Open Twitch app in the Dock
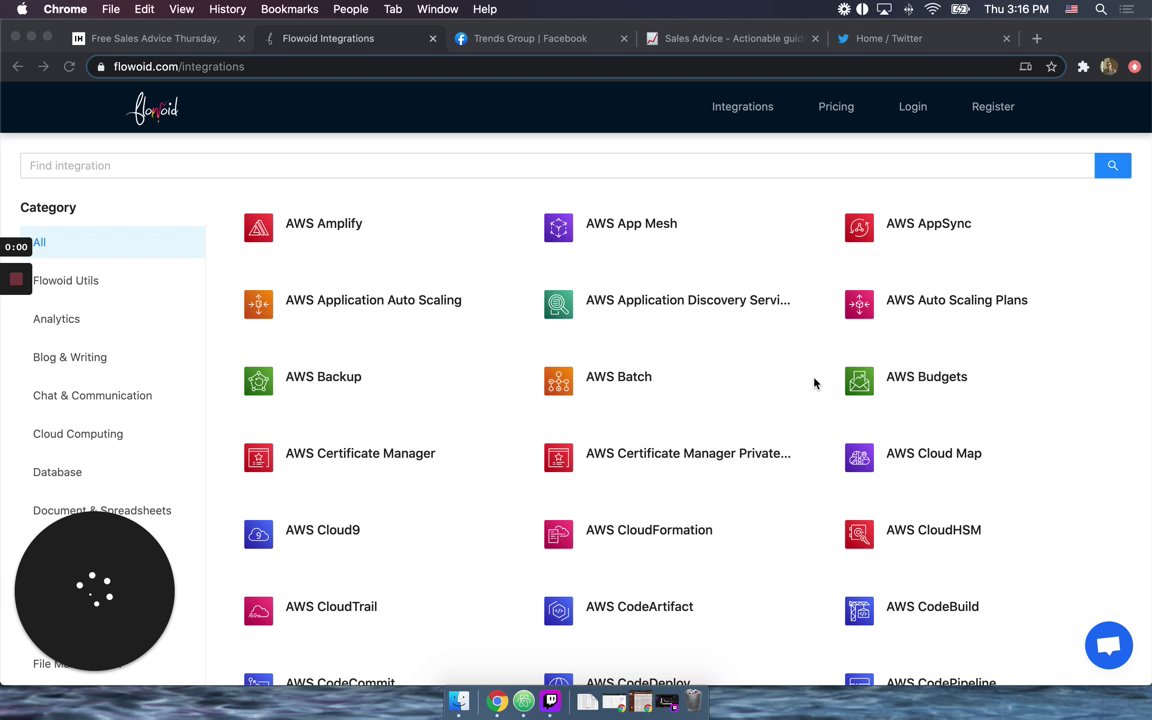Screen dimensions: 1152x720 pyautogui.click(x=550, y=701)
